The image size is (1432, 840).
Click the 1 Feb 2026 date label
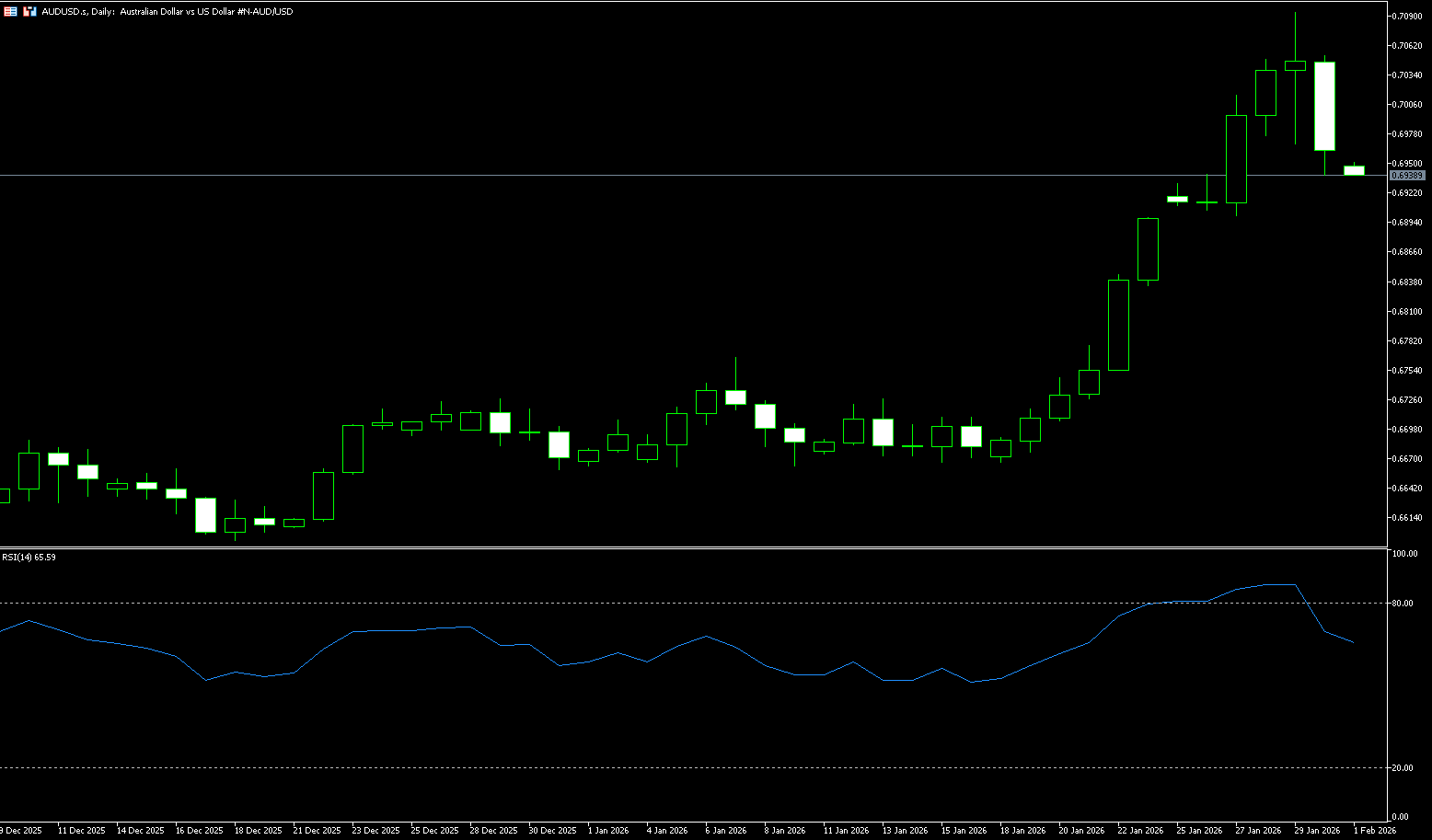coord(1374,830)
